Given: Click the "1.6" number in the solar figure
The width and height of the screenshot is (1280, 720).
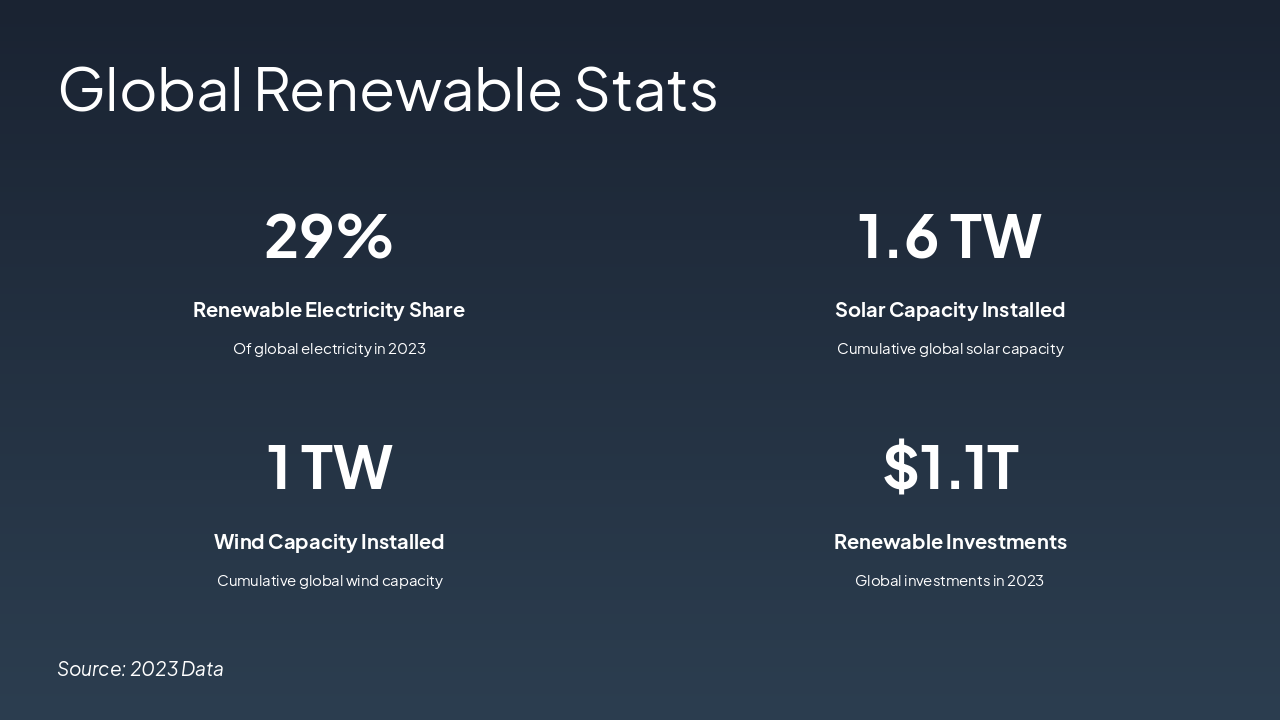Looking at the screenshot, I should [x=898, y=237].
